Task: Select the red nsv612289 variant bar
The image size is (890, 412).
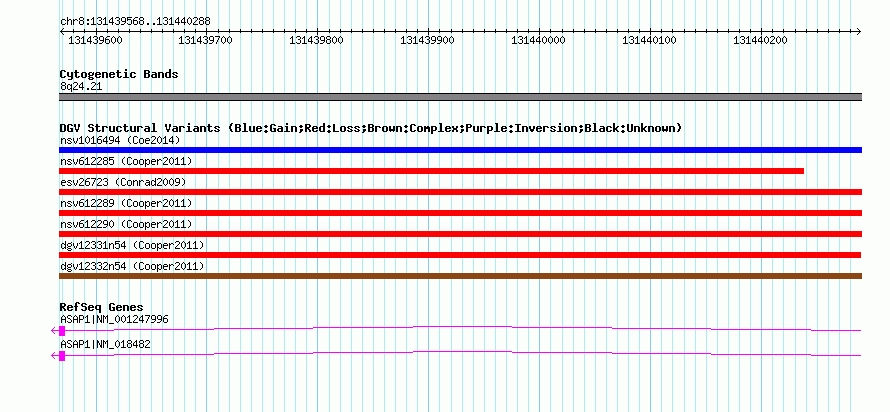Action: click(x=460, y=213)
